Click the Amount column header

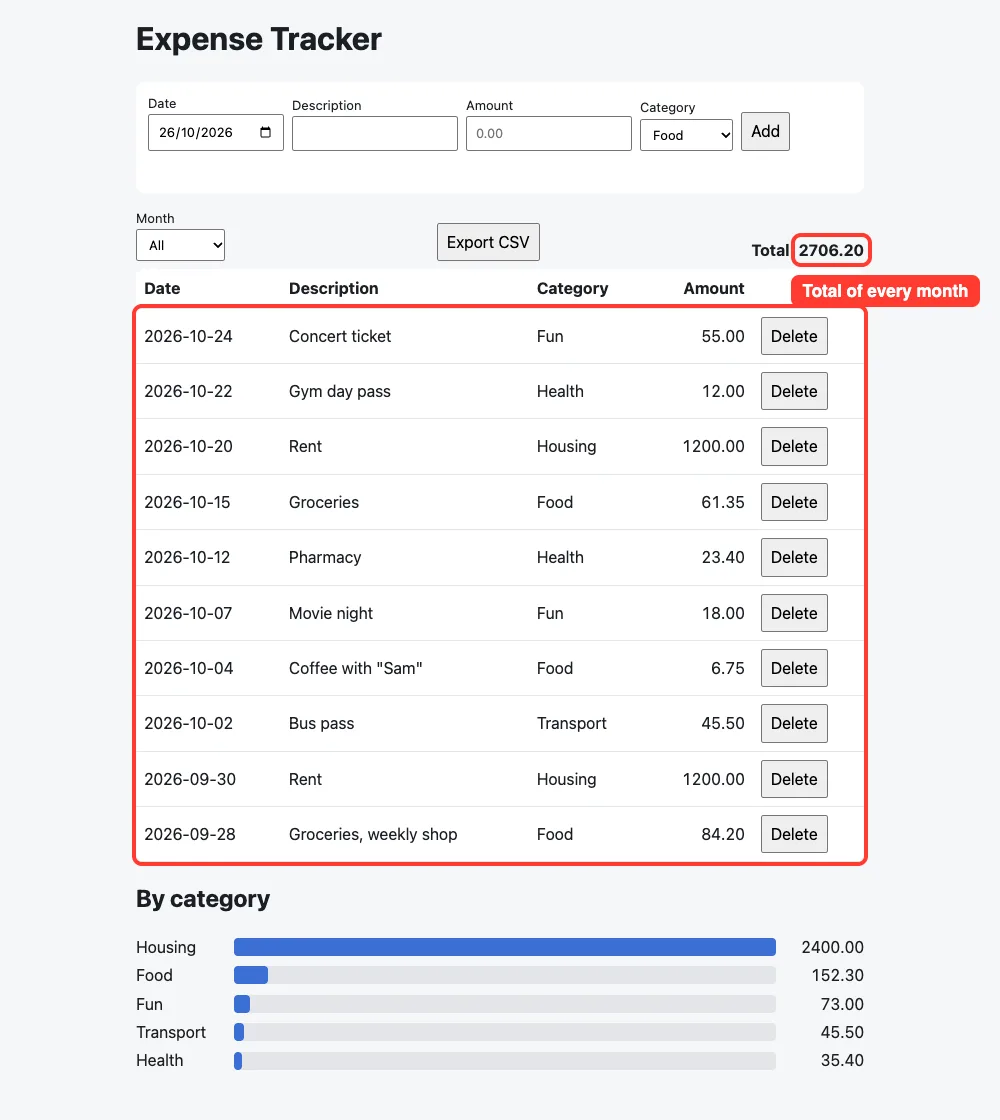(x=714, y=289)
